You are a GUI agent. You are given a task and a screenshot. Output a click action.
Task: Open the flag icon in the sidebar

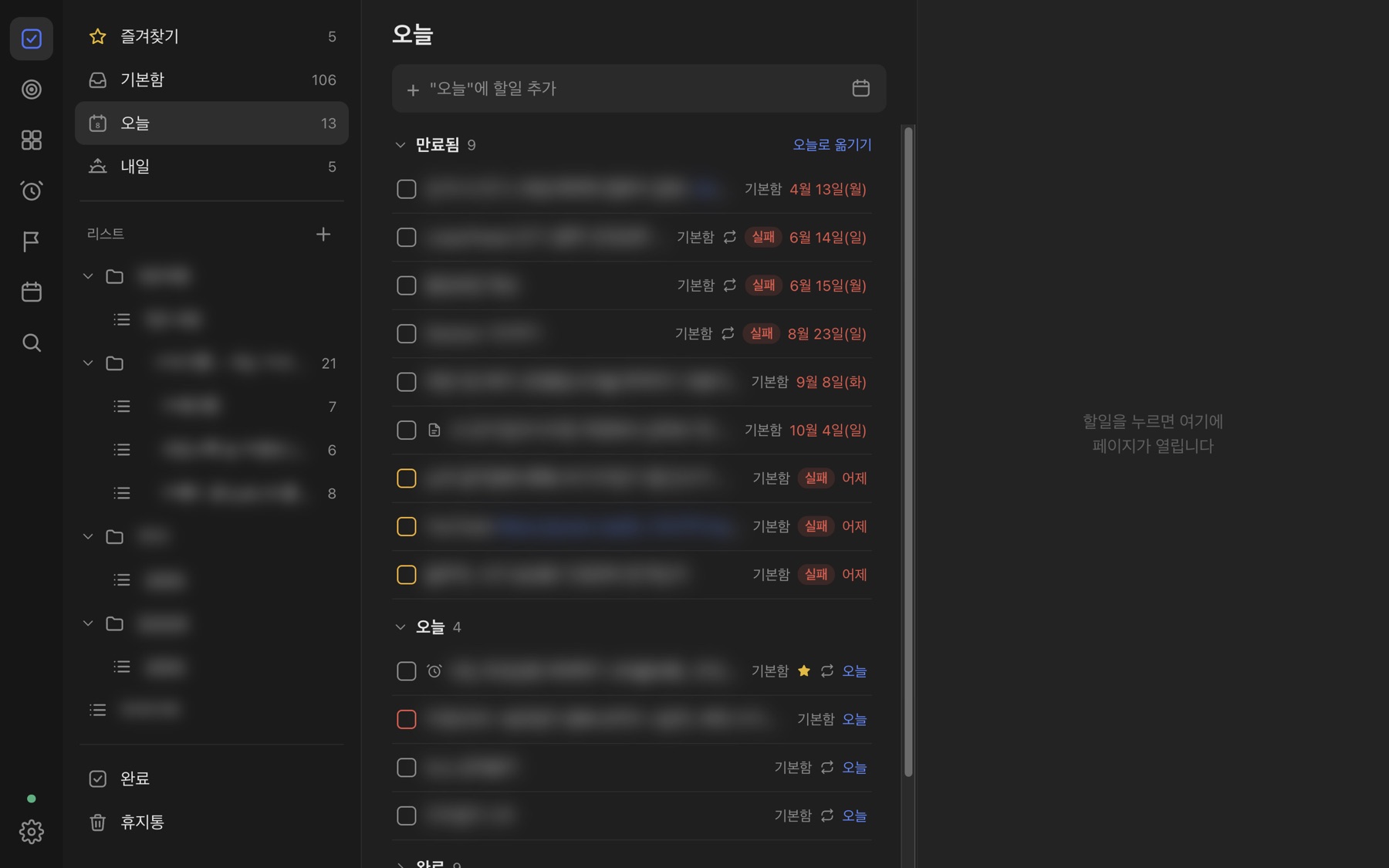pos(32,241)
